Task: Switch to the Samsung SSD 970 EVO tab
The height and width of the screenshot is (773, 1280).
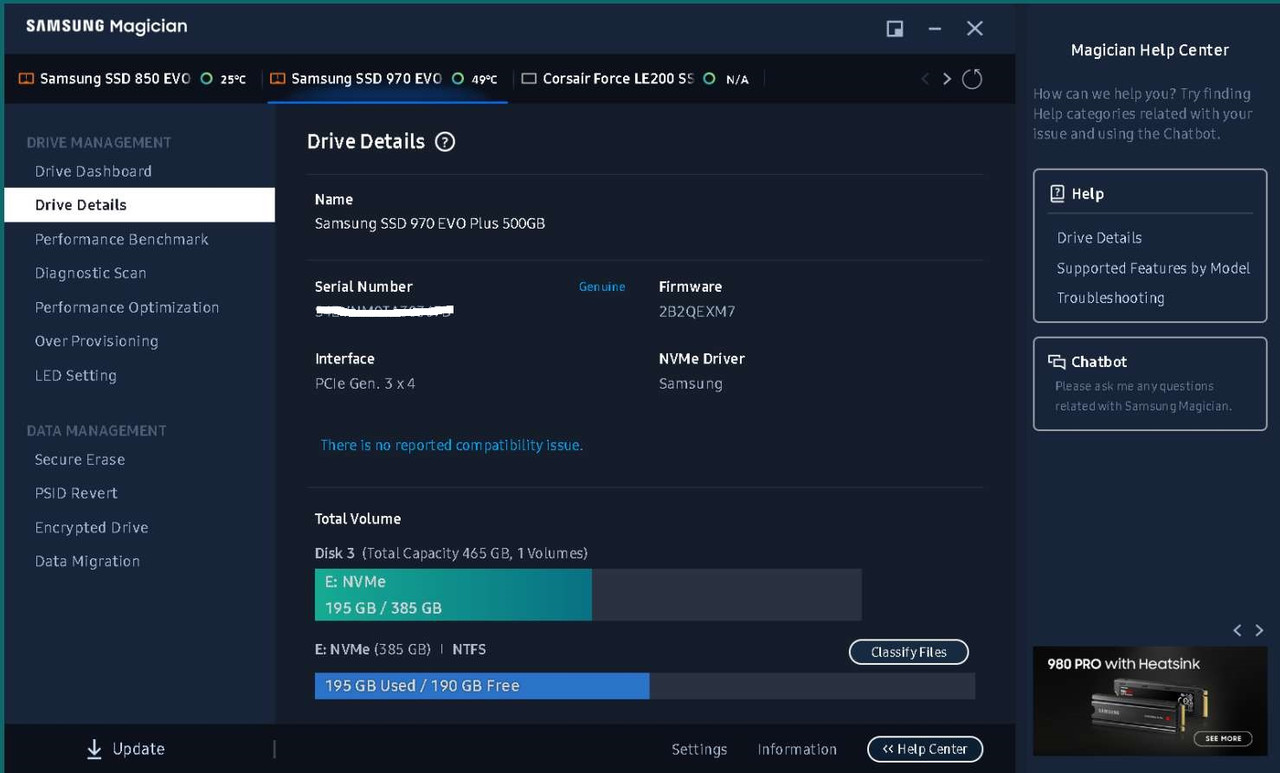Action: (388, 79)
